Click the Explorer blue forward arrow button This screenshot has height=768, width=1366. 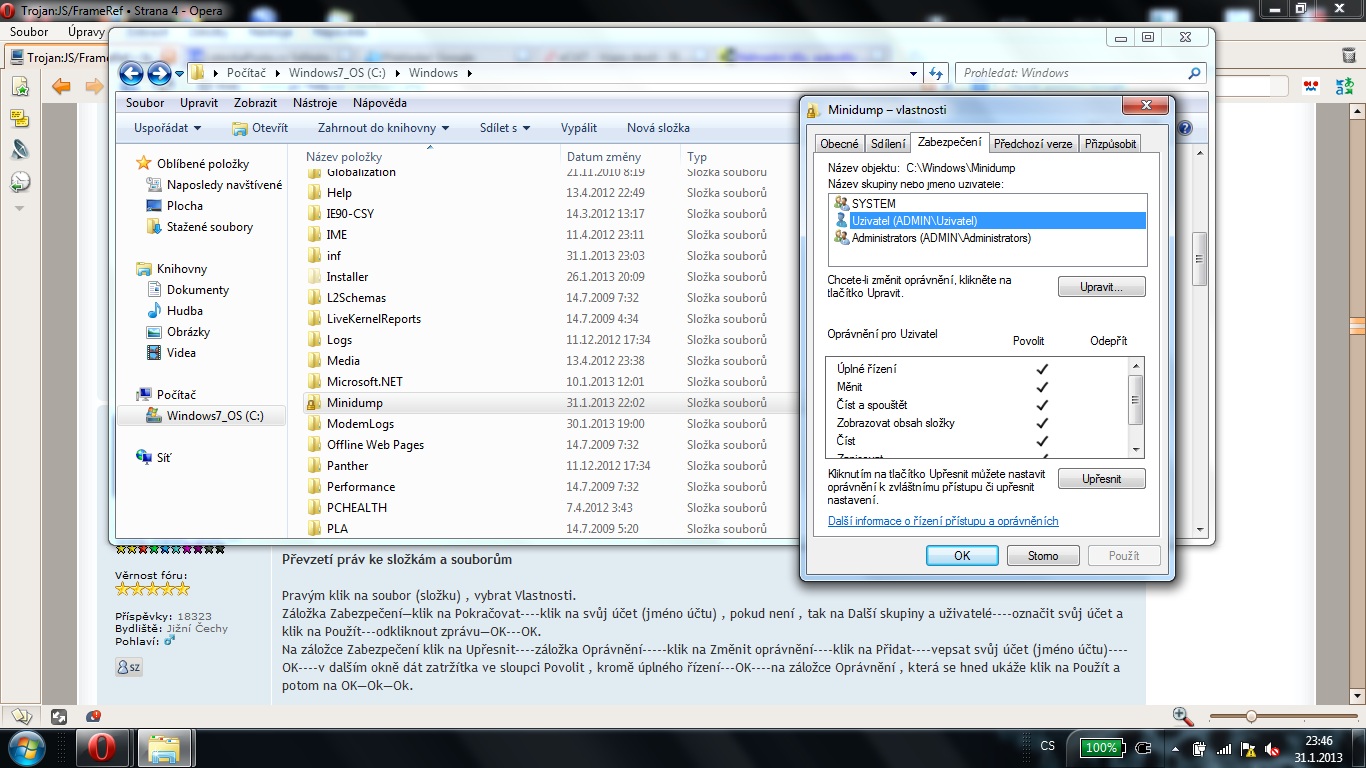(x=159, y=73)
